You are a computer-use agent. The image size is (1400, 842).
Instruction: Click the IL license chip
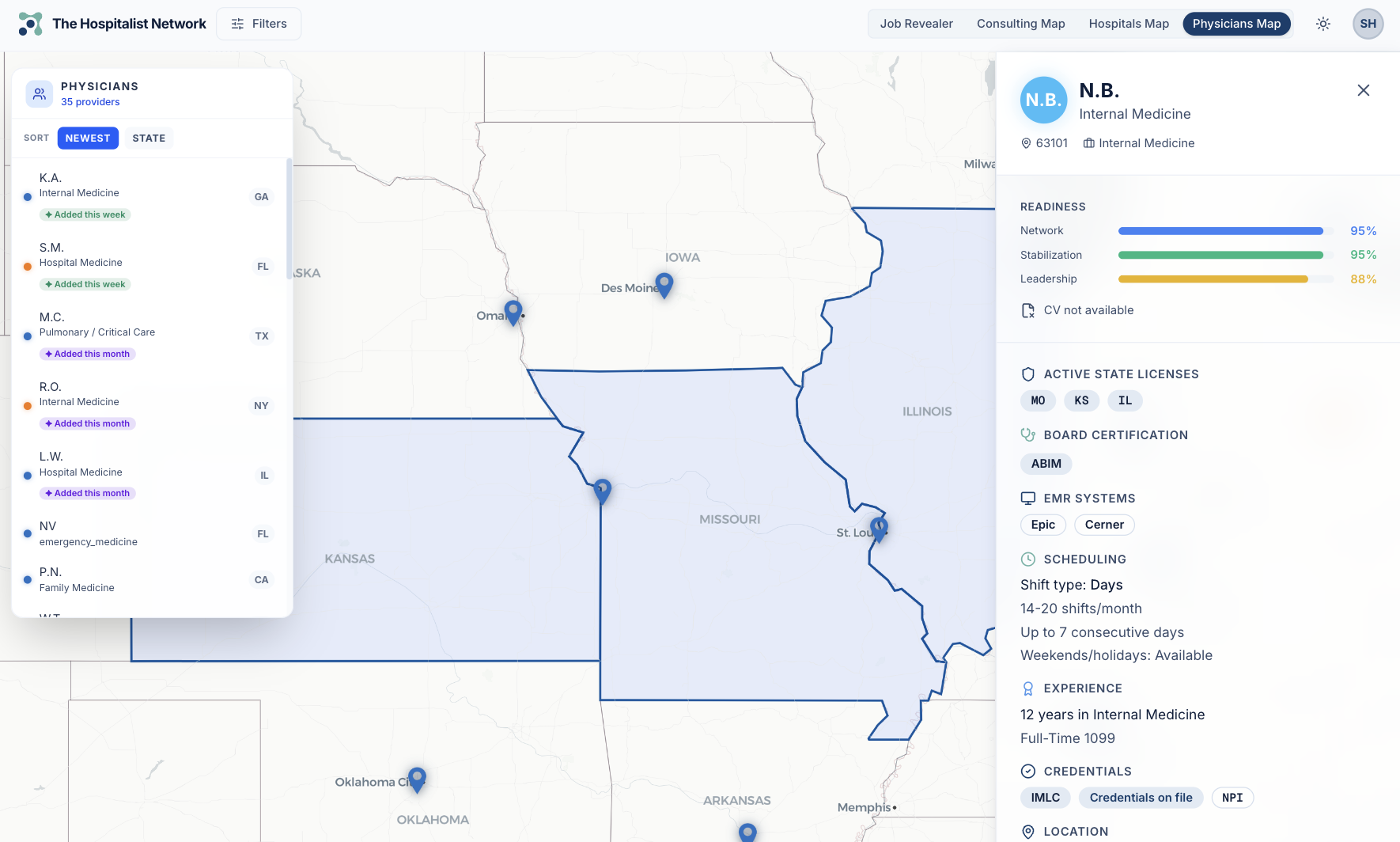click(x=1125, y=400)
